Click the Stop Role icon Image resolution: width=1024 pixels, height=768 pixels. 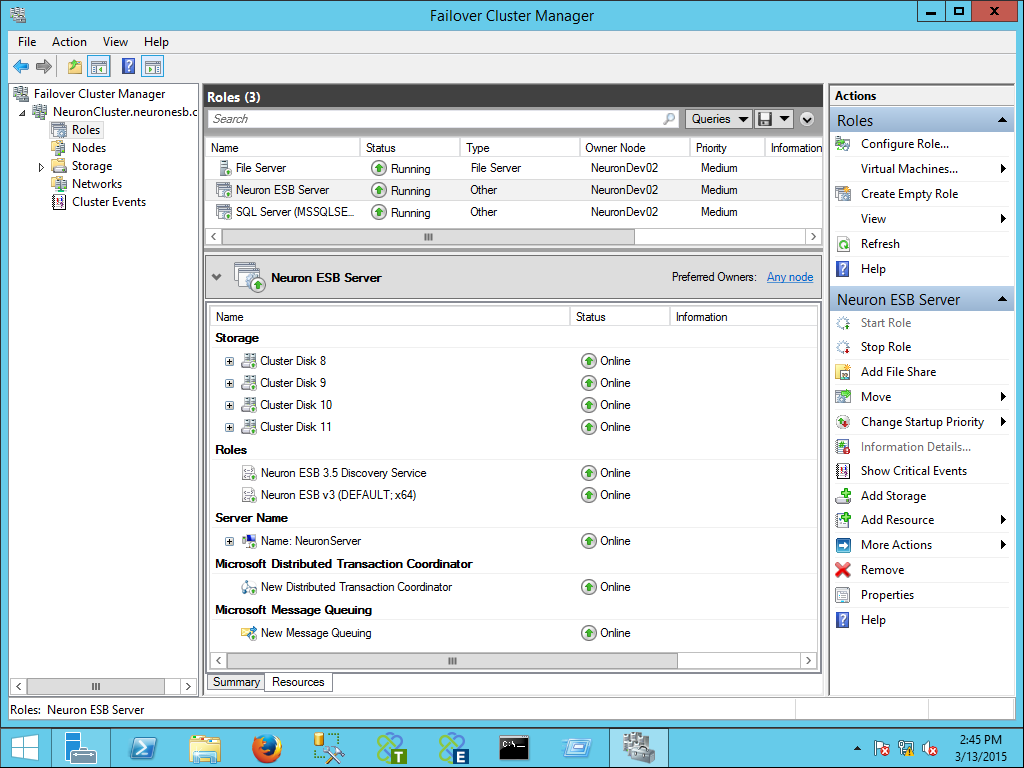pos(843,347)
